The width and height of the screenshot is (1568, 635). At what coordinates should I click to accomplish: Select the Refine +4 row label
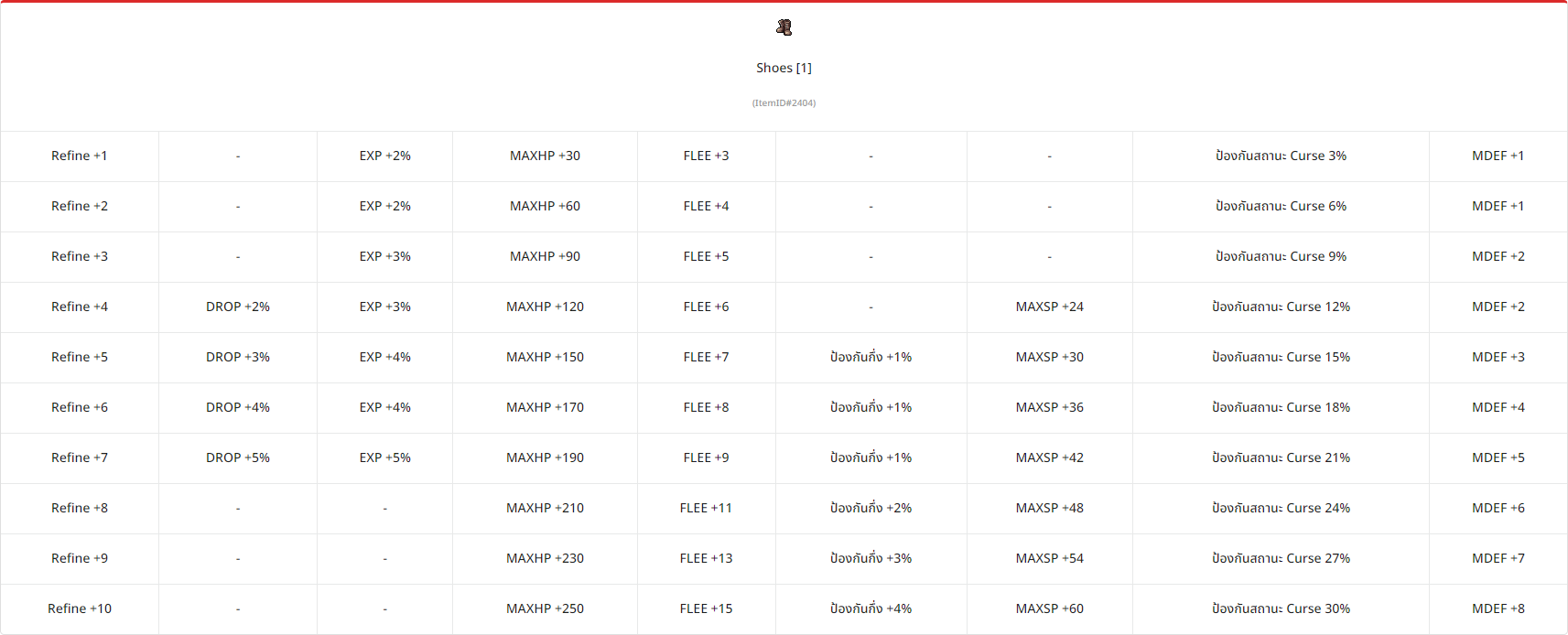(x=80, y=307)
